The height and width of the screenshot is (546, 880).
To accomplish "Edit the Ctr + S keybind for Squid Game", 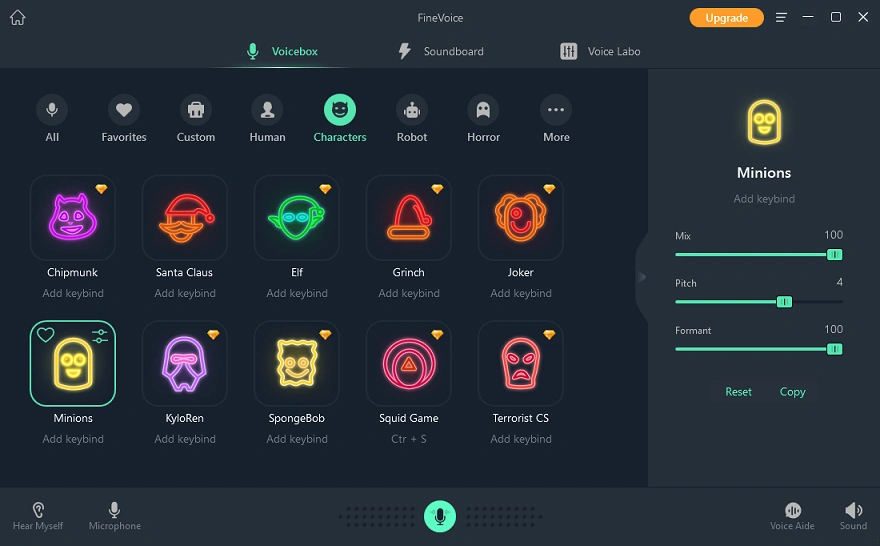I will click(x=409, y=439).
